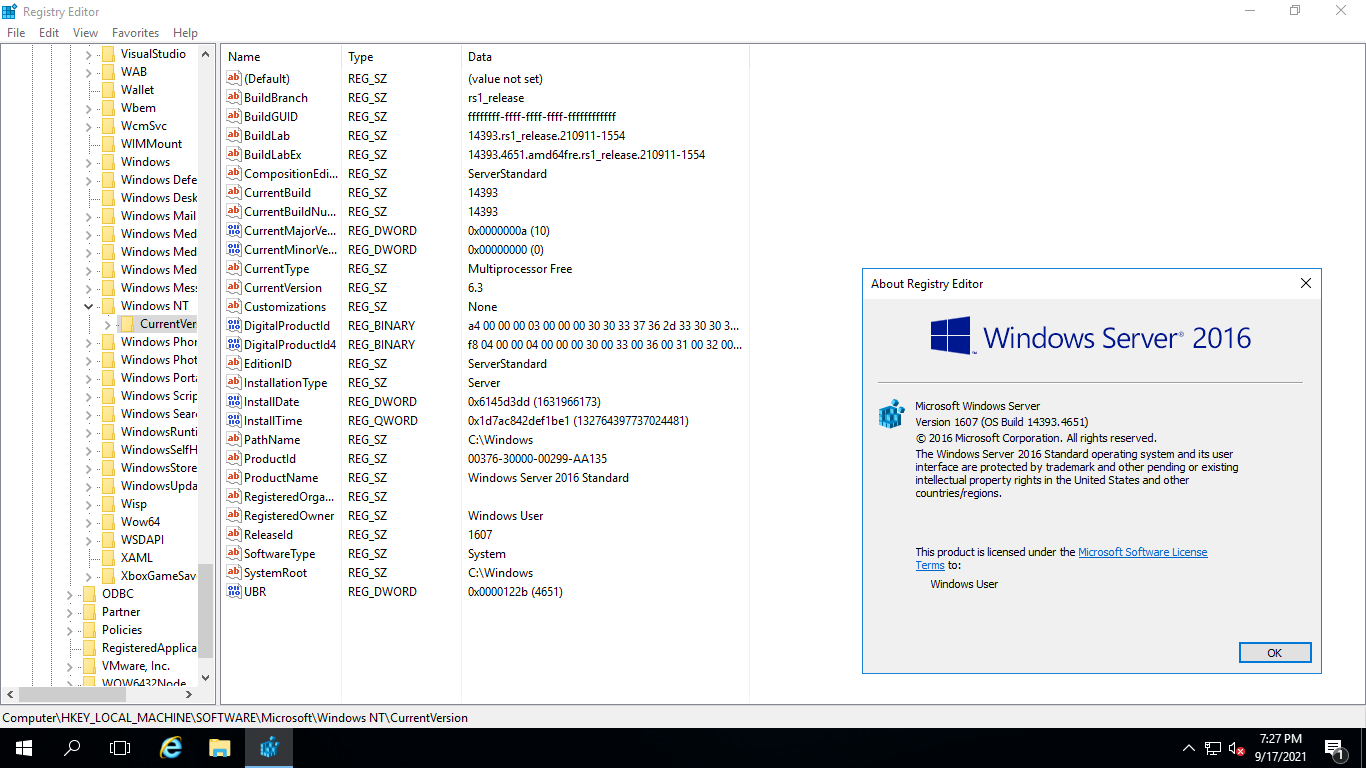Viewport: 1366px width, 768px height.
Task: Open the Edit menu
Action: (49, 33)
